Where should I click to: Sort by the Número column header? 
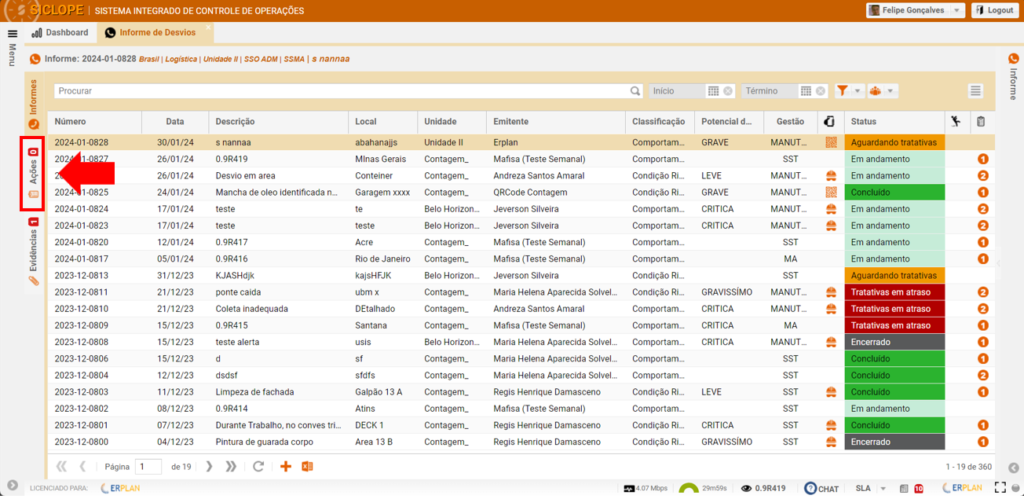[94, 121]
